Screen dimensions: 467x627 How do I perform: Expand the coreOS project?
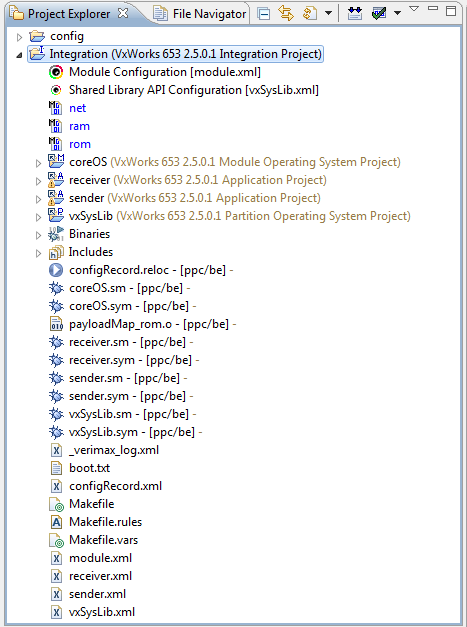pyautogui.click(x=38, y=163)
